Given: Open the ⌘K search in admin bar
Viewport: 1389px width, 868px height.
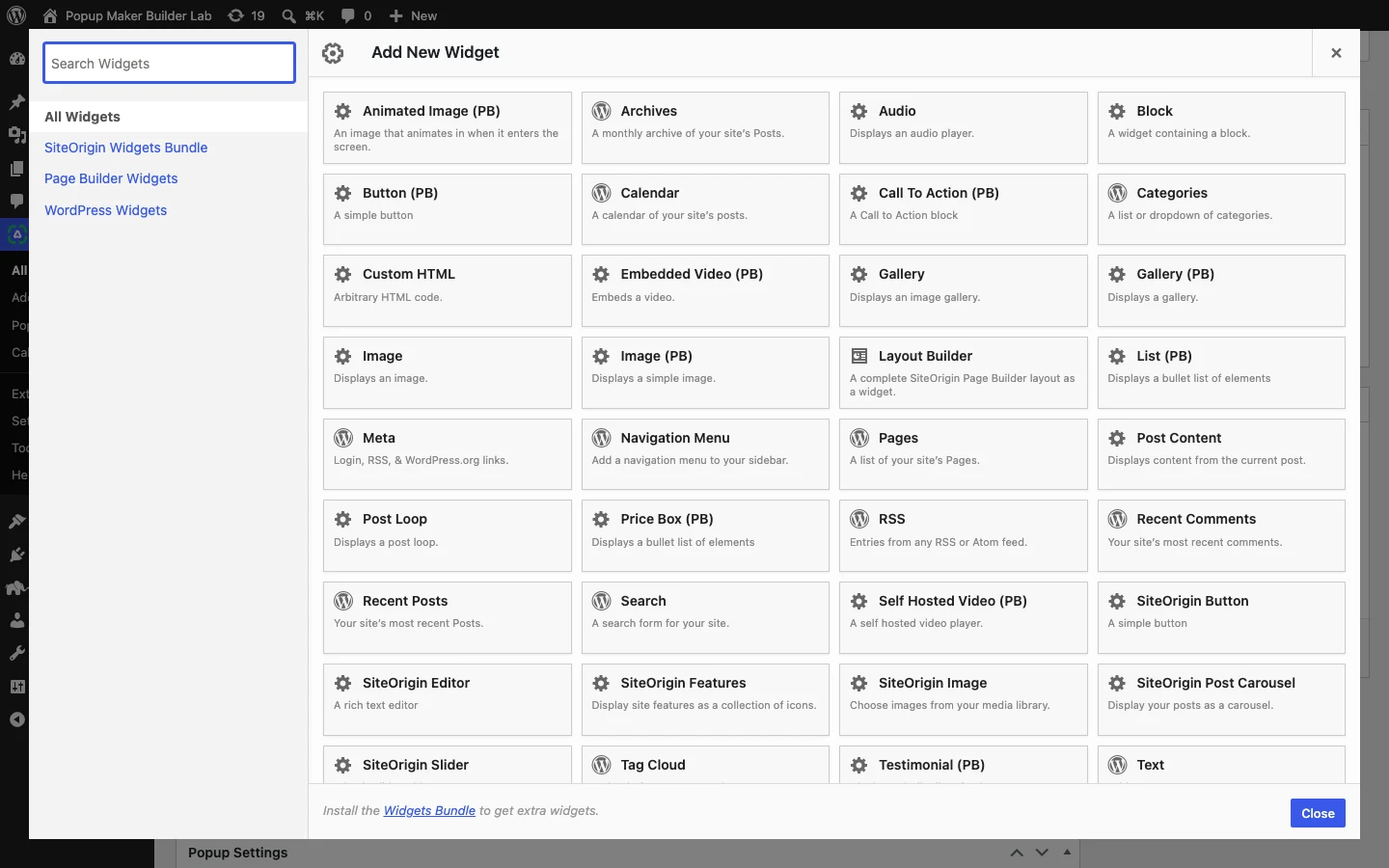Looking at the screenshot, I should [x=302, y=15].
